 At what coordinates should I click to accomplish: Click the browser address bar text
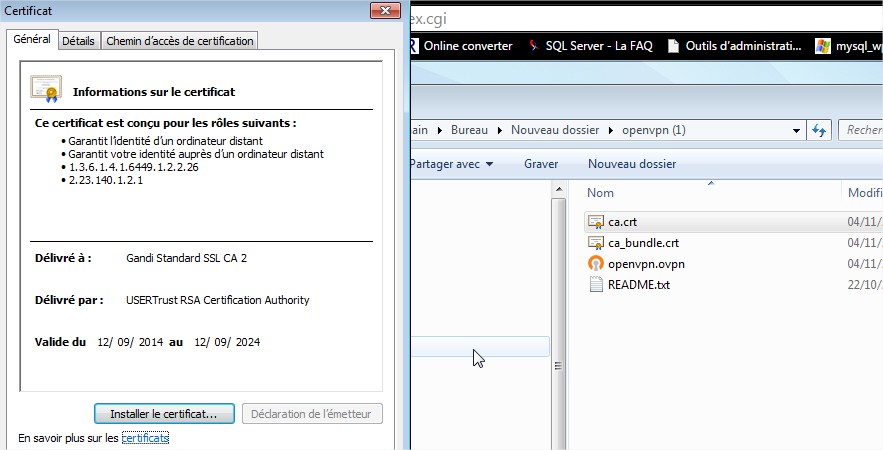point(428,19)
